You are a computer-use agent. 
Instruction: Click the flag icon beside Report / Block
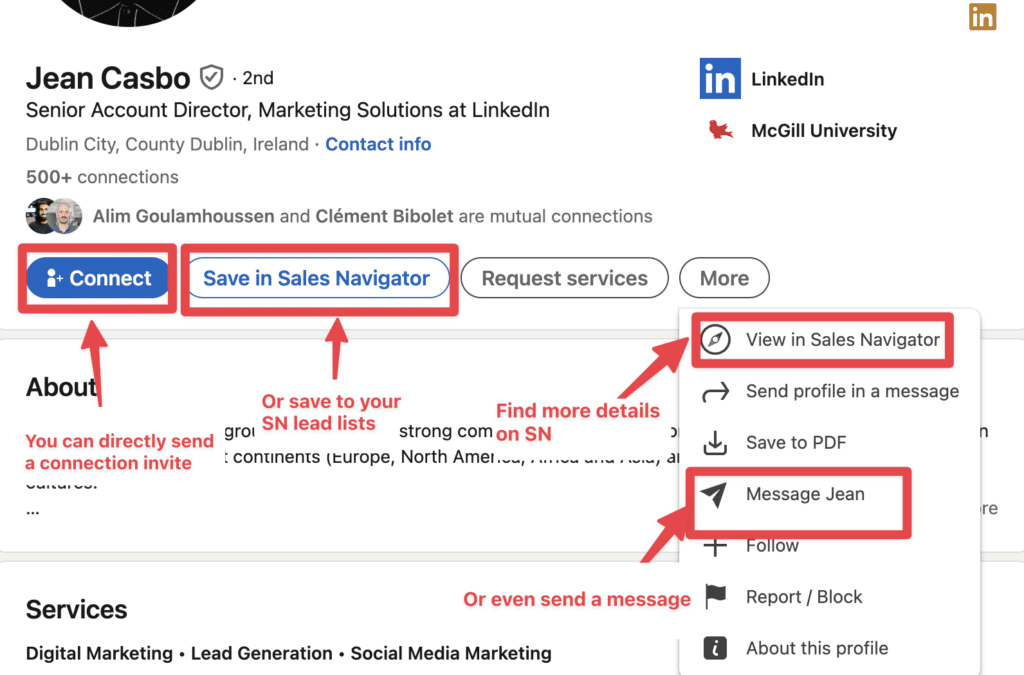pos(716,597)
